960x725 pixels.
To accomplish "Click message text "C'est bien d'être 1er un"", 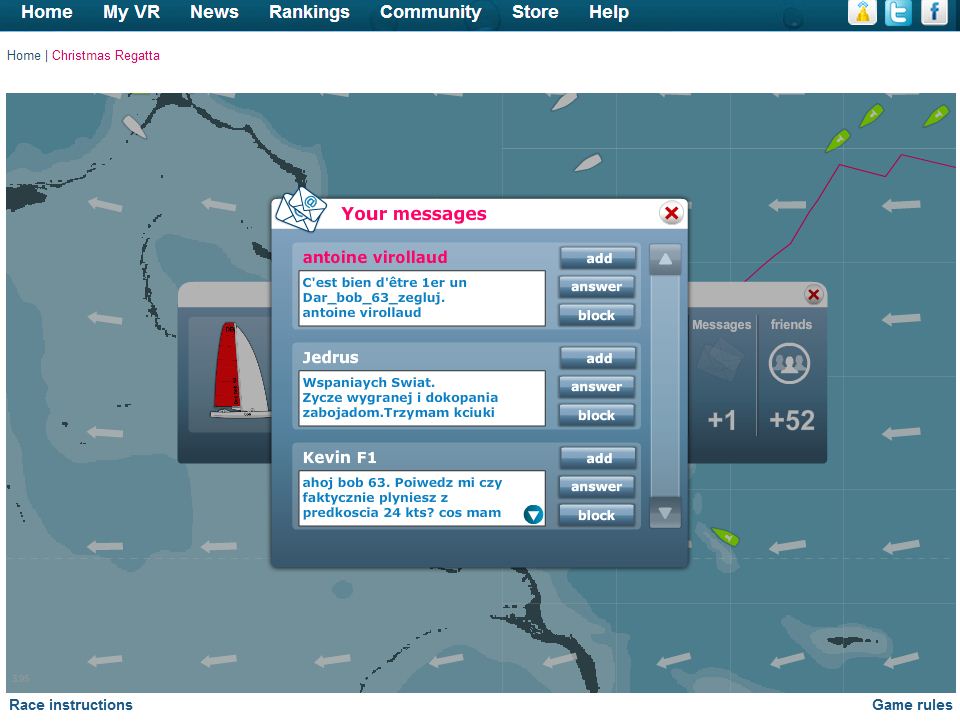I will pyautogui.click(x=384, y=282).
